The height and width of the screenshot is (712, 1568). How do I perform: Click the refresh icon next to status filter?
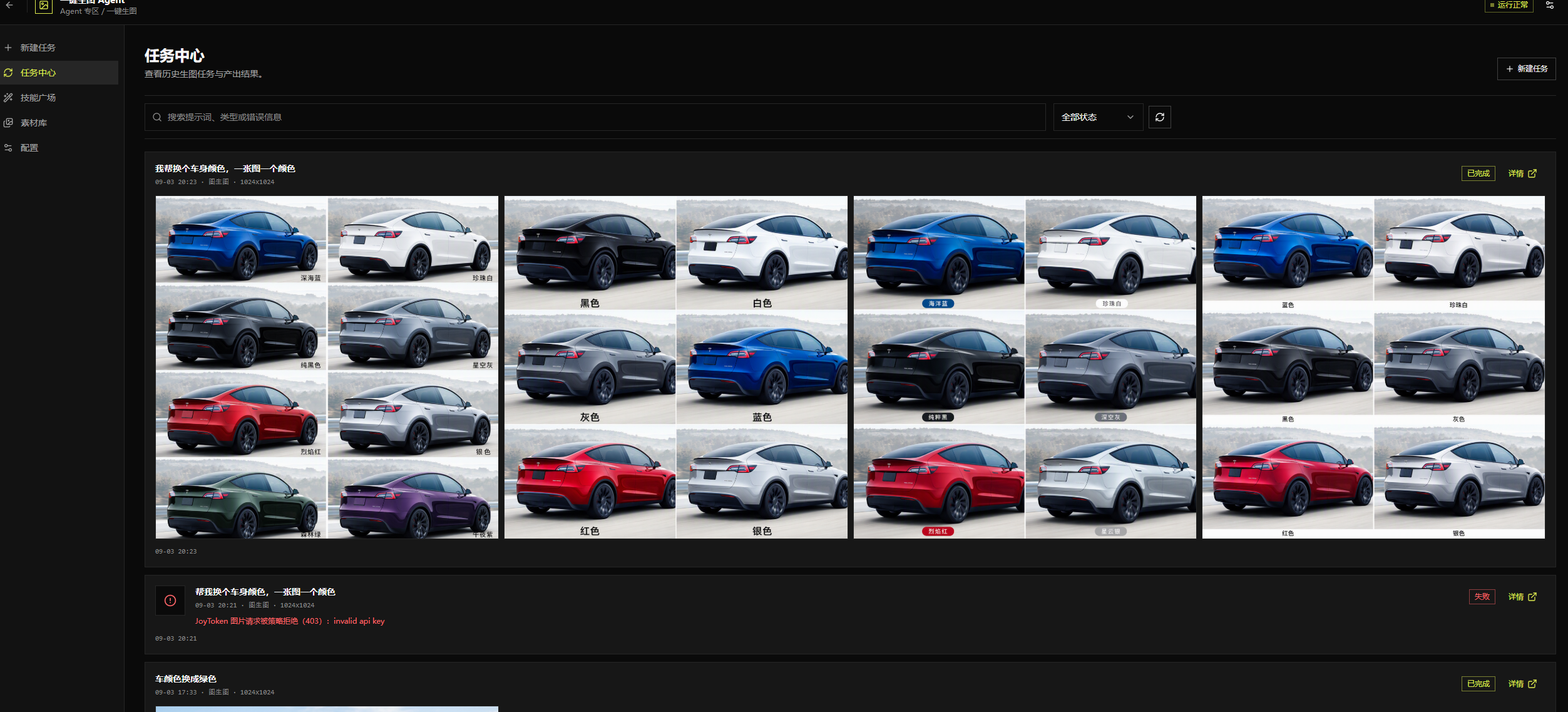point(1159,117)
